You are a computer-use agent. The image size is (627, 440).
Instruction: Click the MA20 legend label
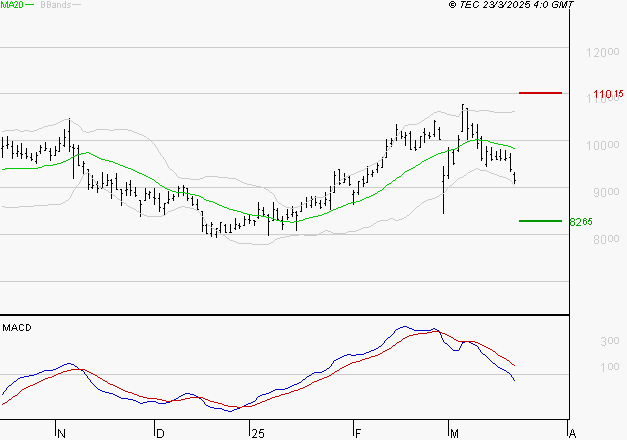12,5
